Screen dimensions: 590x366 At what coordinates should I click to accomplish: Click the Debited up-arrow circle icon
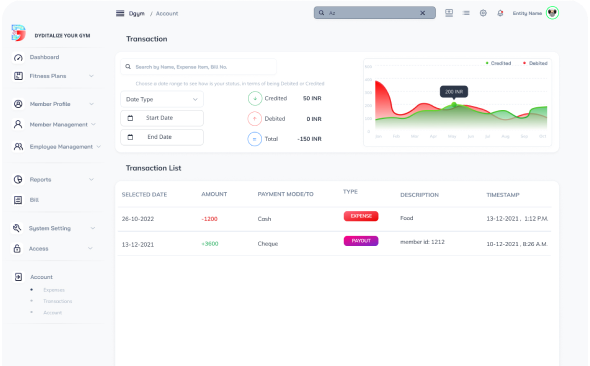click(254, 119)
